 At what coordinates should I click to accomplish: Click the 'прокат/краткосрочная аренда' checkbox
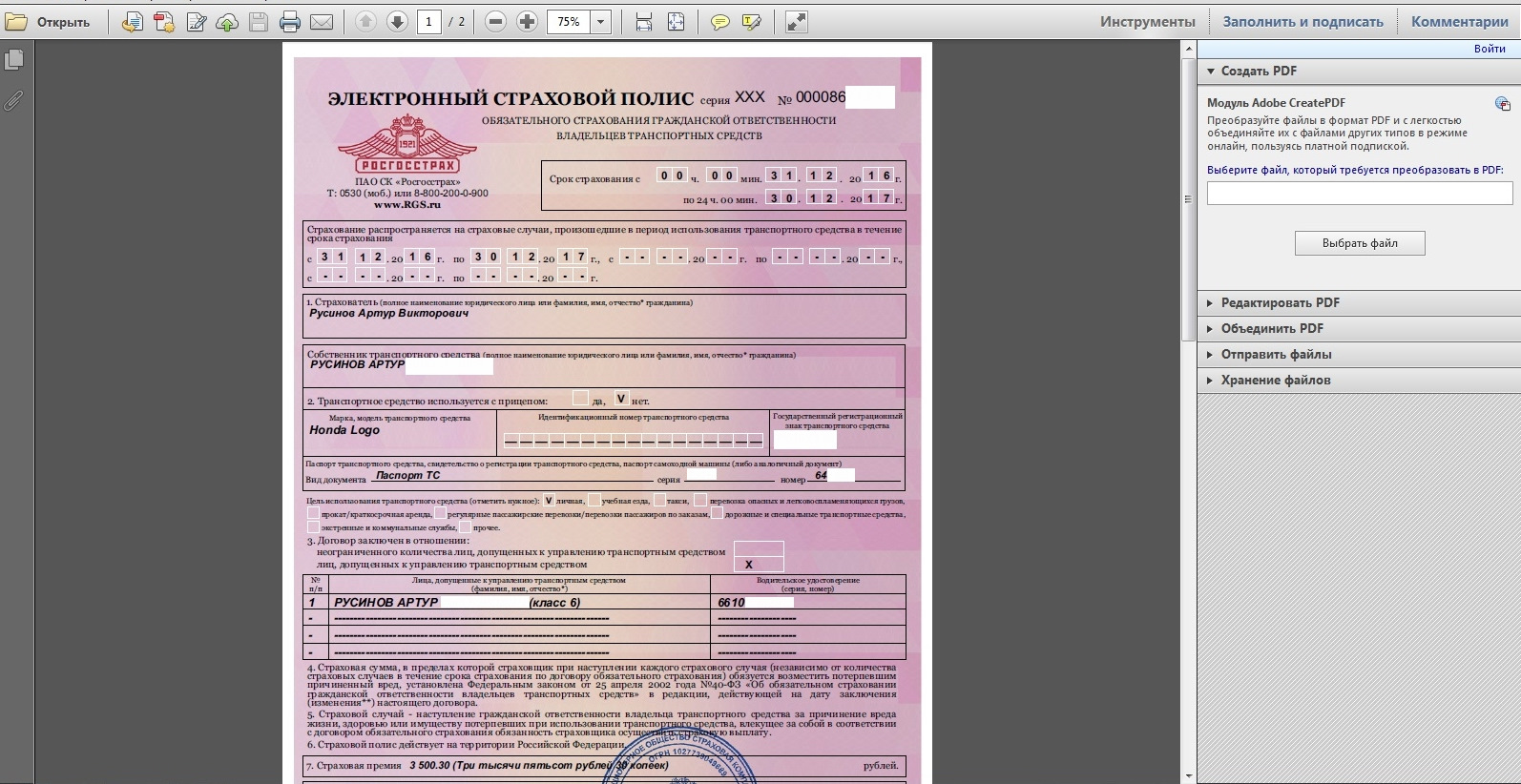click(313, 513)
